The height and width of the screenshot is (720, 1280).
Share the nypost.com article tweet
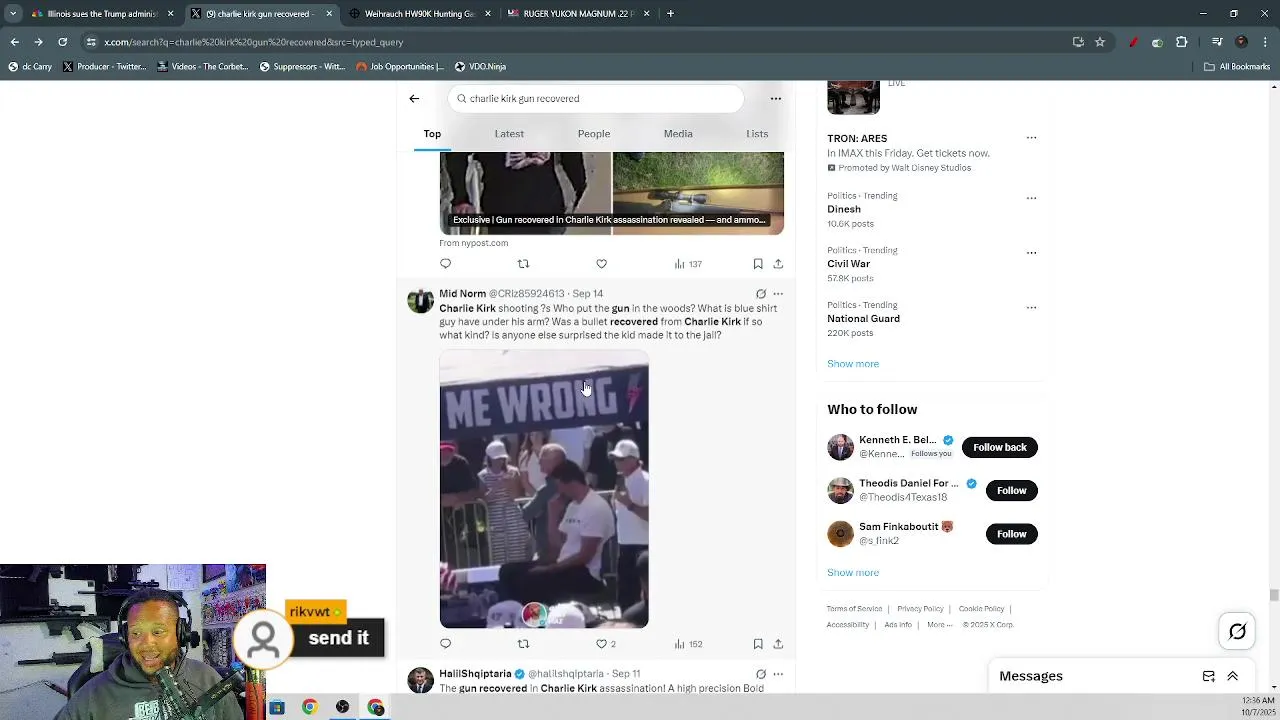tap(778, 264)
